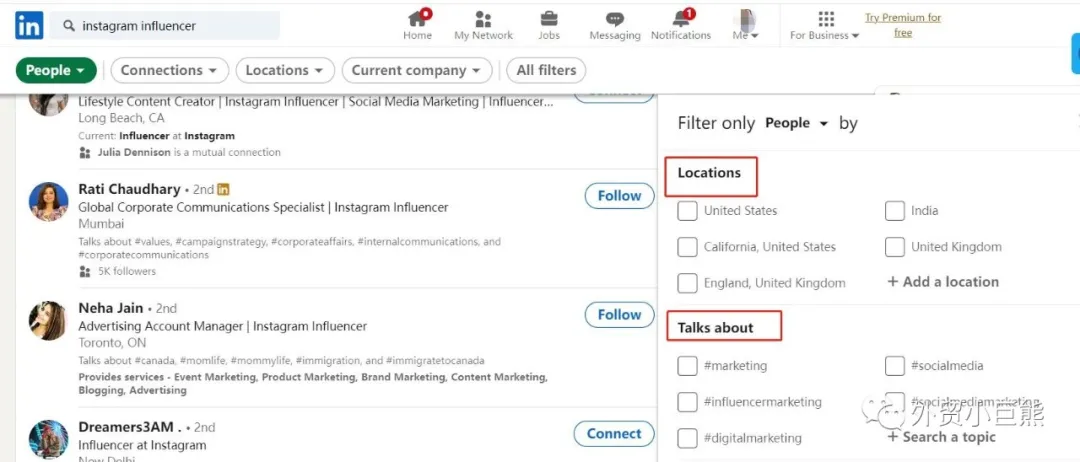
Task: Open the Messaging chat icon
Action: tap(614, 19)
